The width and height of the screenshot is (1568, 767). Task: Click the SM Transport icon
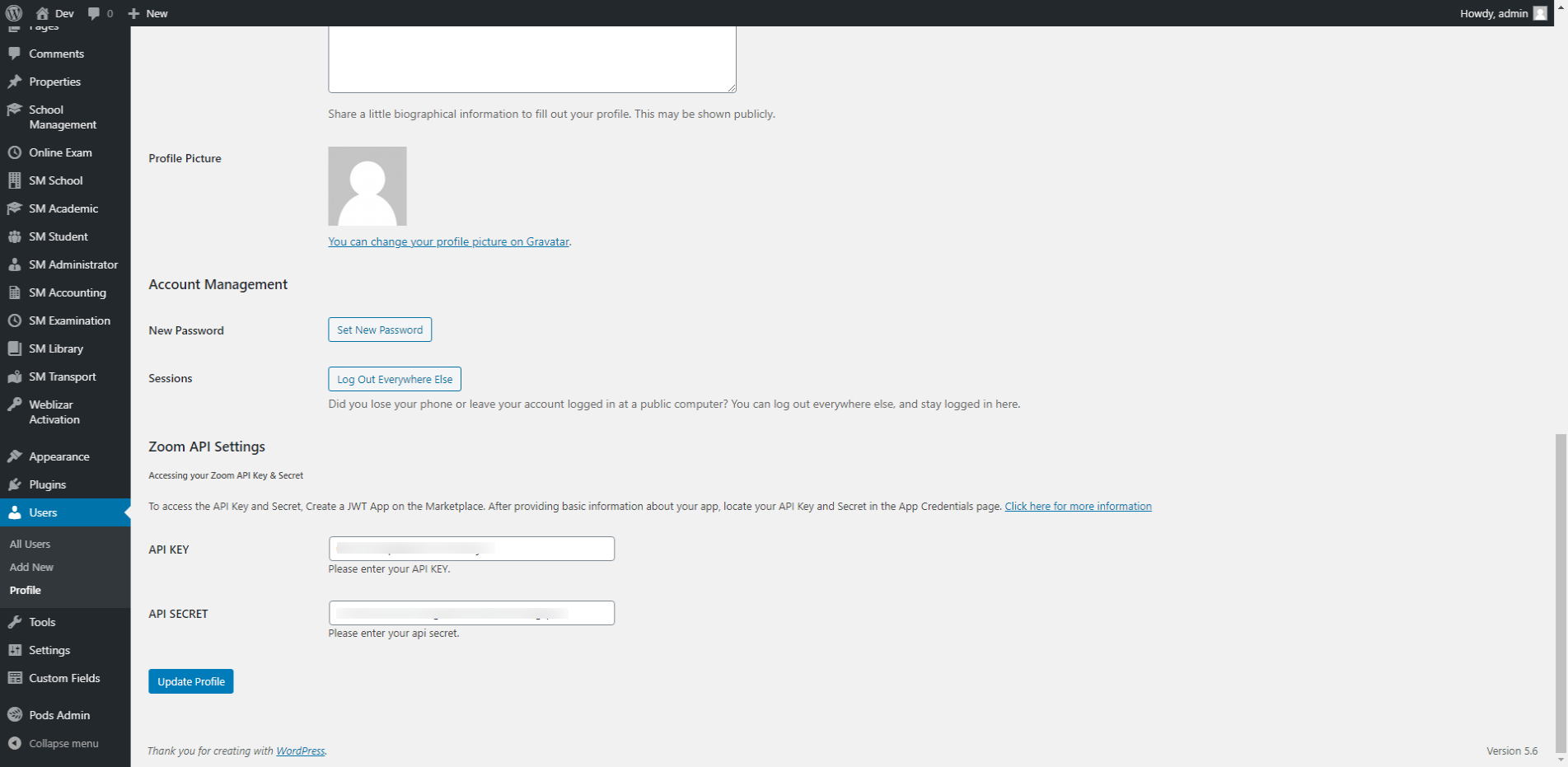point(15,376)
